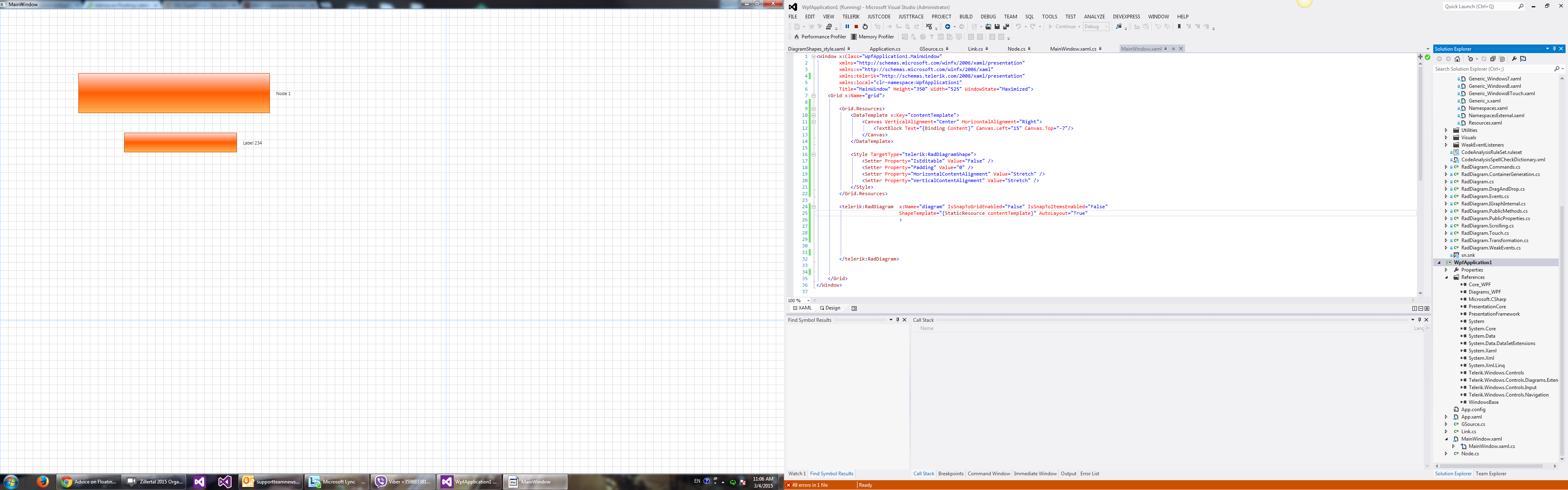
Task: Click the Home icon in Solution Explorer
Action: click(1457, 59)
